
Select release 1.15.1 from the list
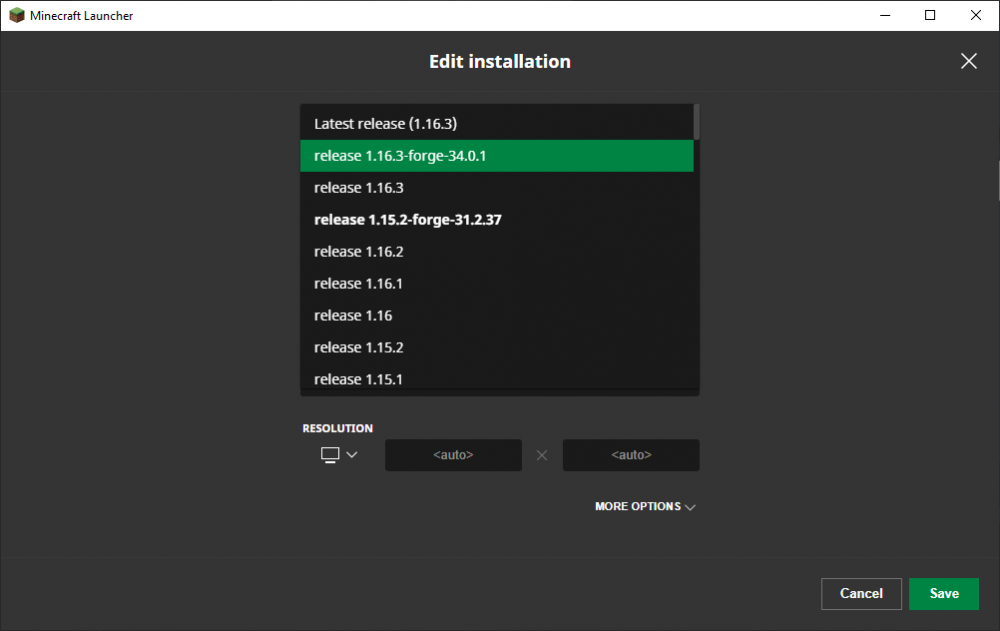pos(358,380)
